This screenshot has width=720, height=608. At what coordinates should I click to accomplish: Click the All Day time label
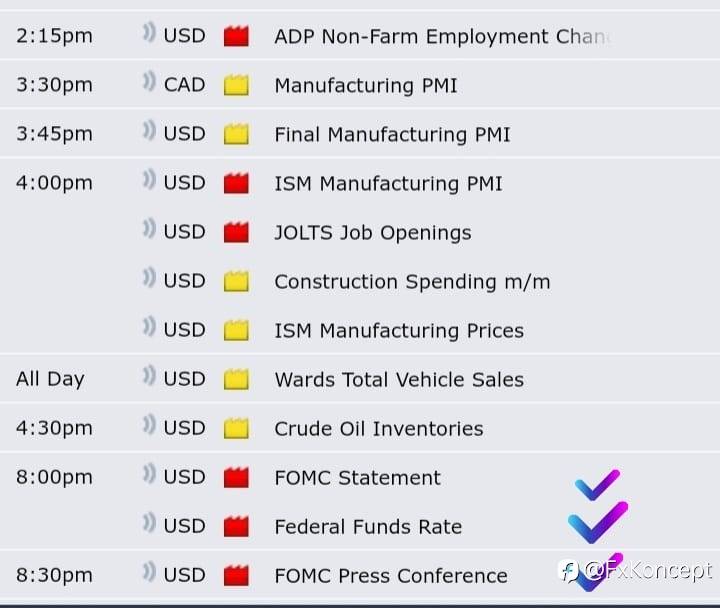point(50,379)
